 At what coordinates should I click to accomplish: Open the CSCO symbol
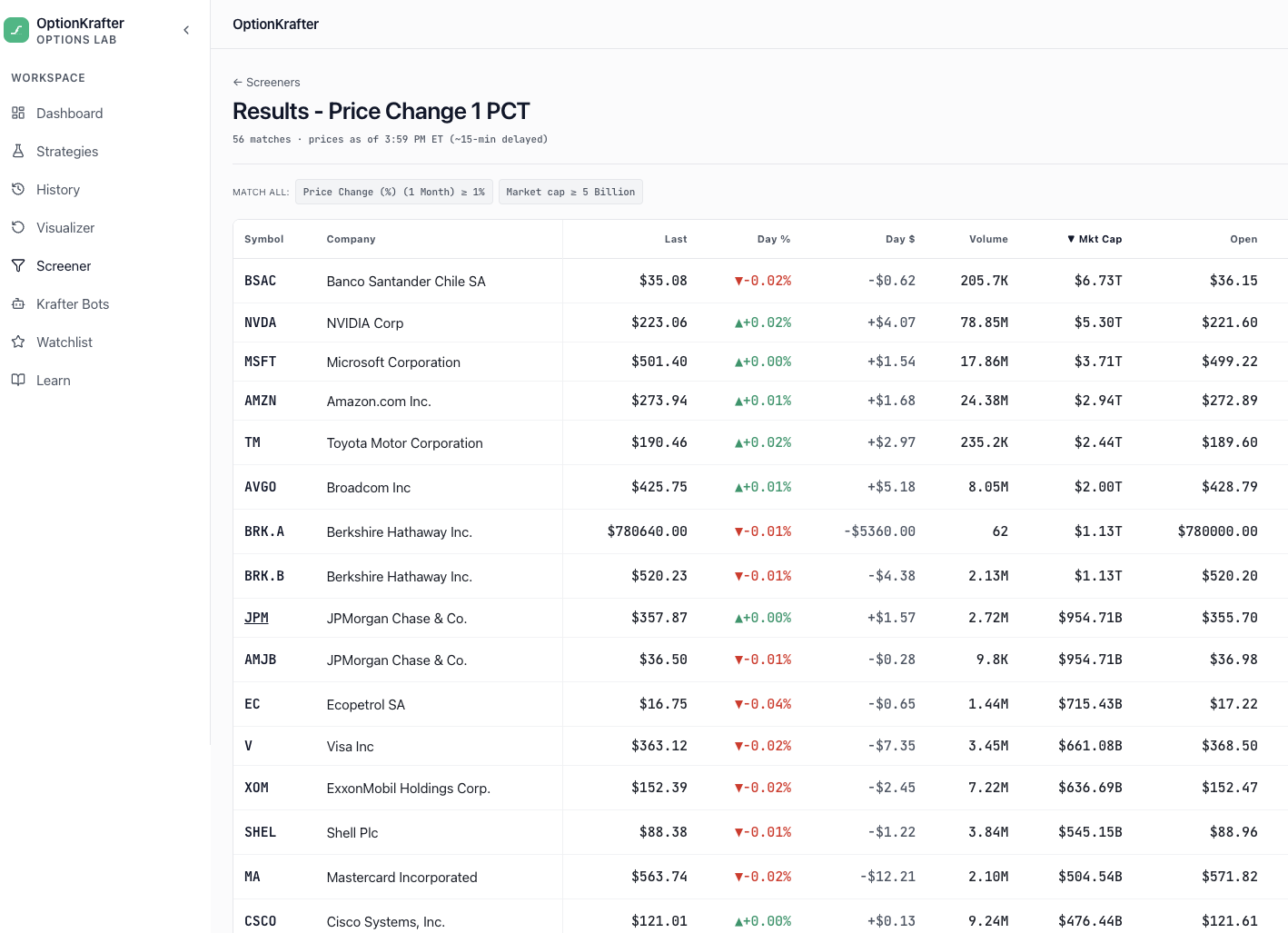tap(260, 921)
